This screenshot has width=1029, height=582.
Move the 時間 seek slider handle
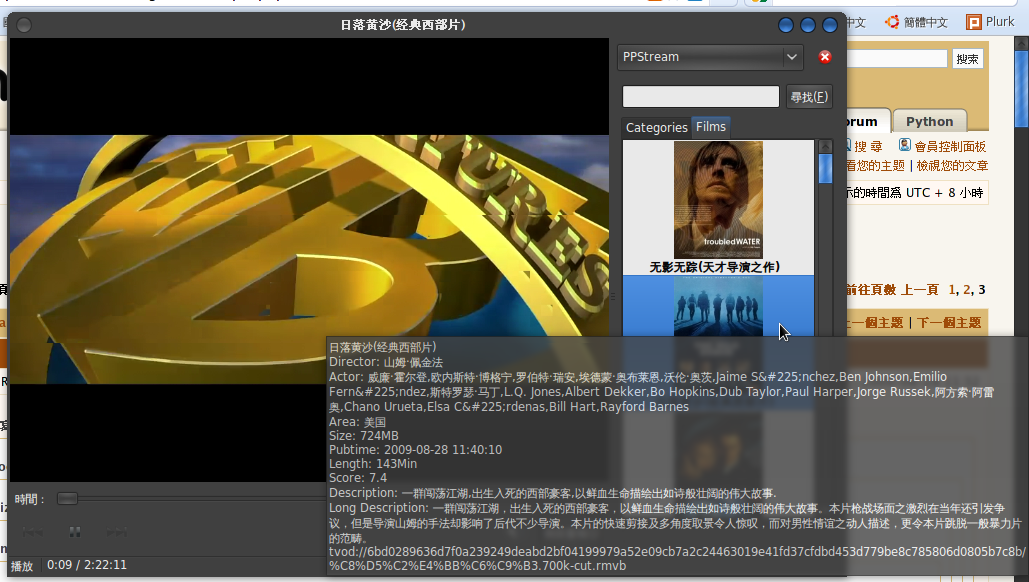(67, 499)
